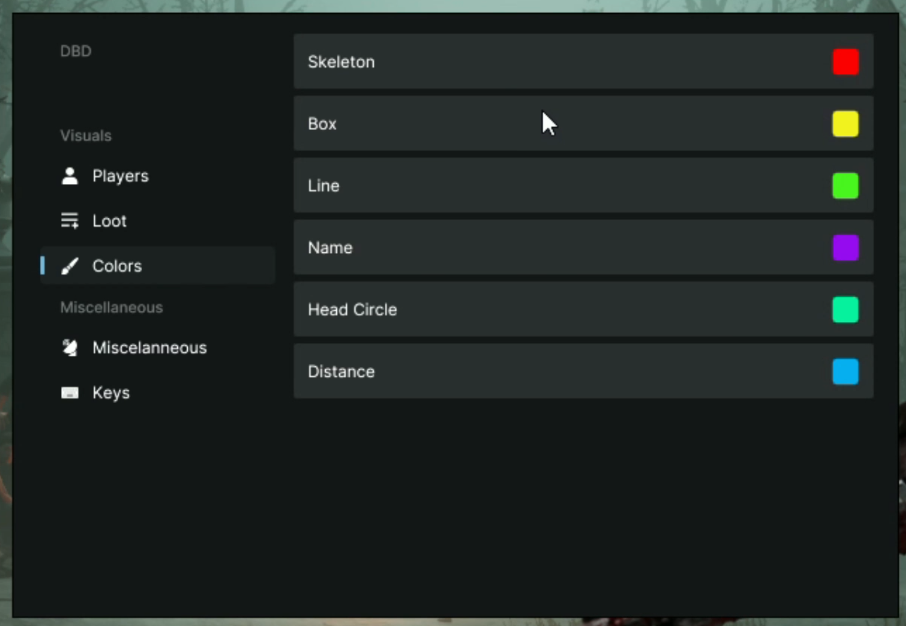Image resolution: width=906 pixels, height=626 pixels.
Task: Click the Visuals section header
Action: 86,136
